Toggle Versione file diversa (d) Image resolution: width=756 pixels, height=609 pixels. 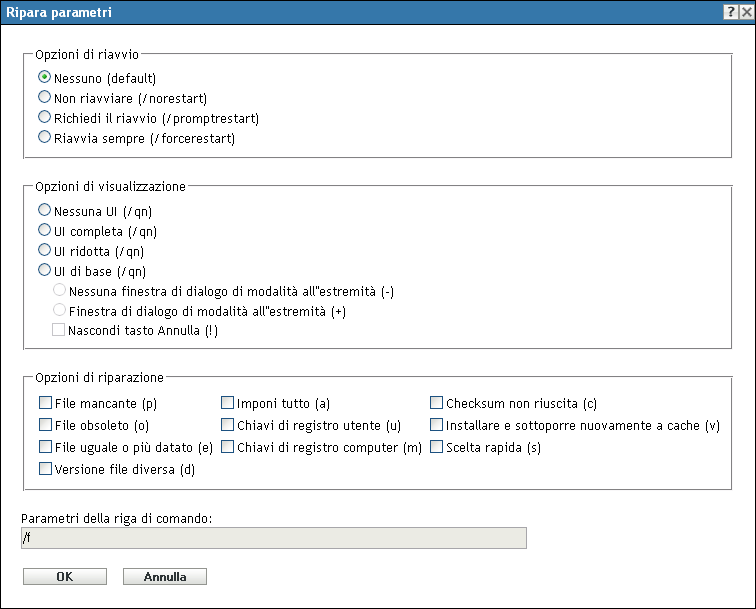point(45,469)
